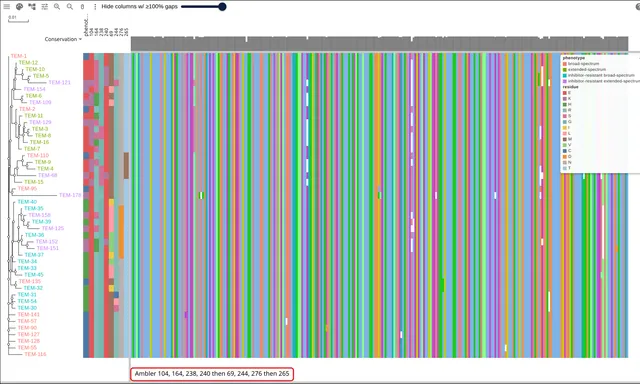The height and width of the screenshot is (384, 640).
Task: Open the tune sliders settings icon
Action: point(44,7)
